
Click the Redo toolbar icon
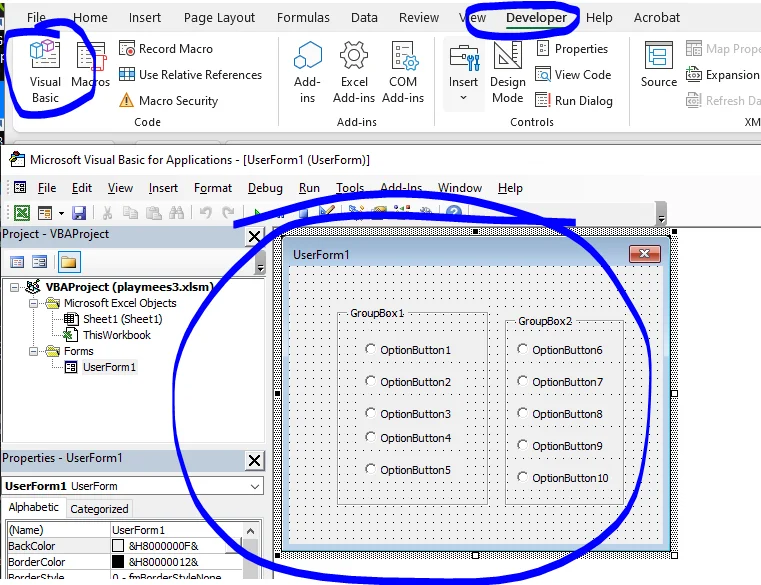coord(228,213)
